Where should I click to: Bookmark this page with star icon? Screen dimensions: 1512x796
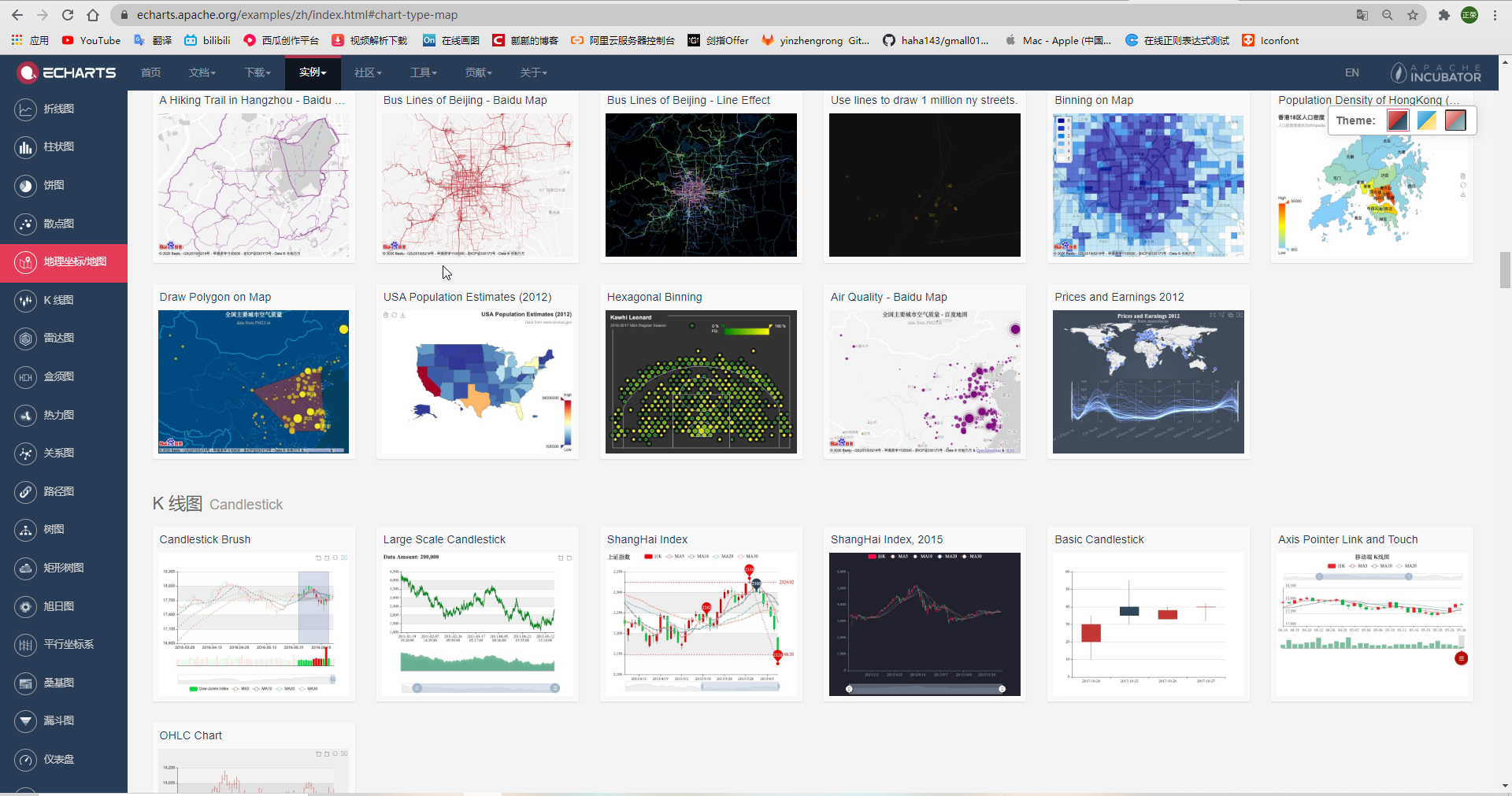(x=1413, y=15)
